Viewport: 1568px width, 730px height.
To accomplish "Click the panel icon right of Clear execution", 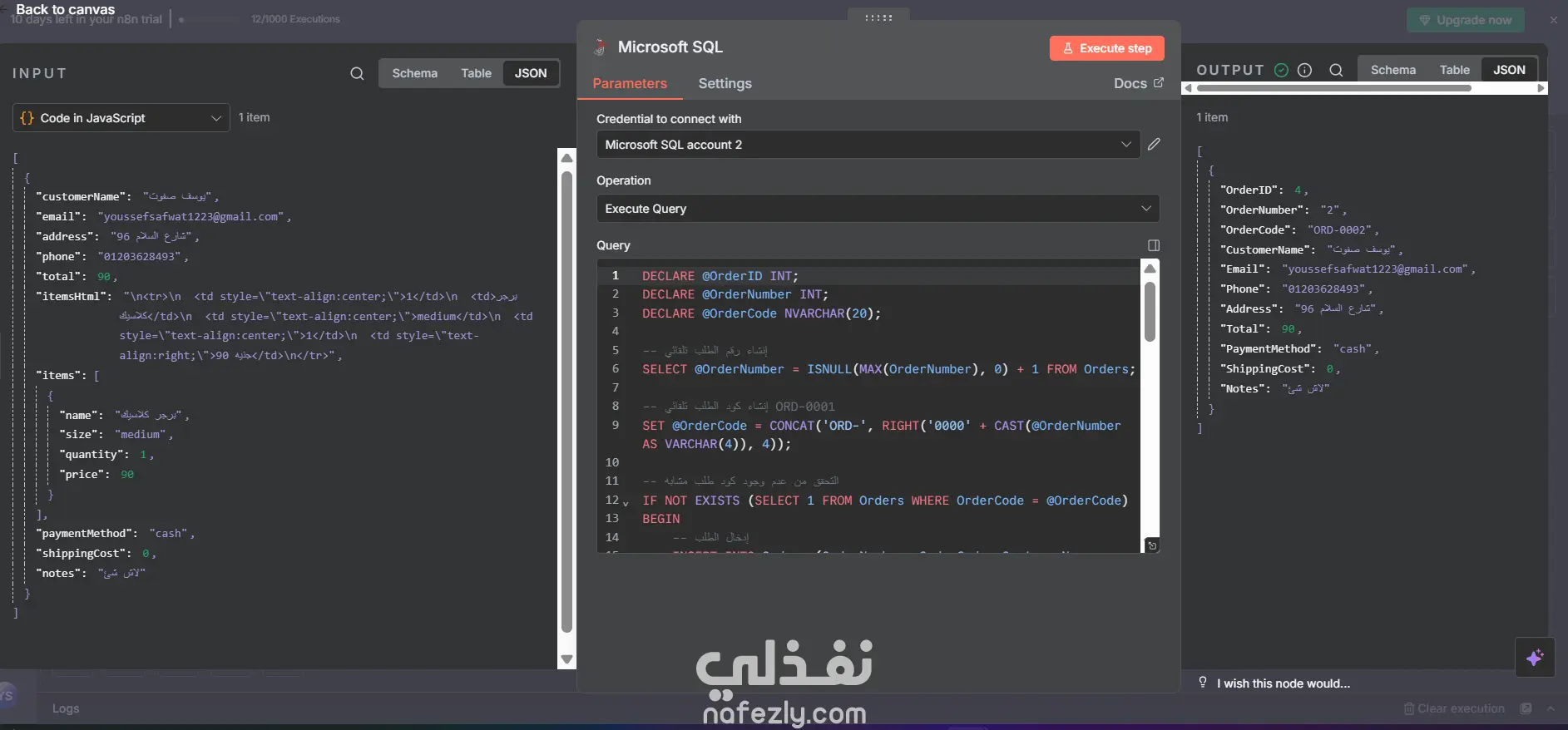I will 1526,708.
